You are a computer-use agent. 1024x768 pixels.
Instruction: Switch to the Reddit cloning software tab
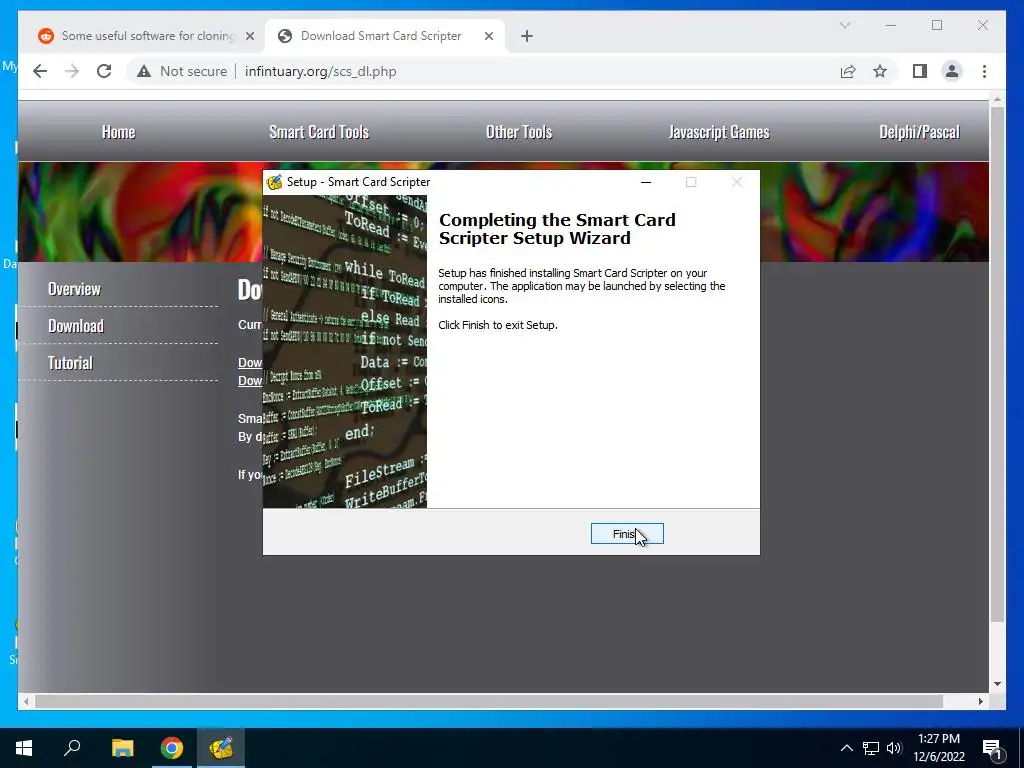148,36
